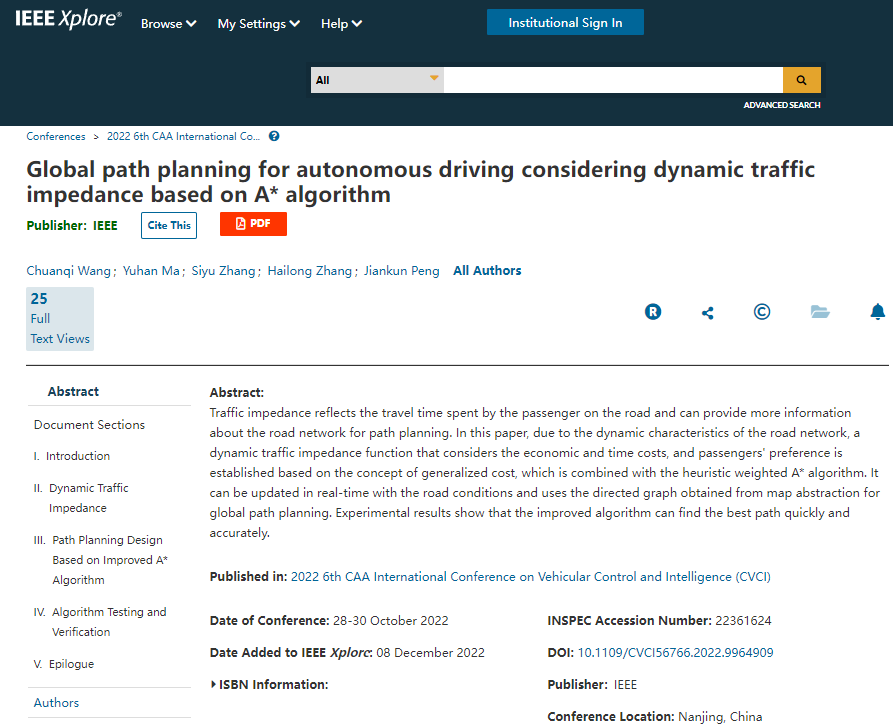
Task: Select the Abstract tab in sidebar
Action: coord(73,392)
